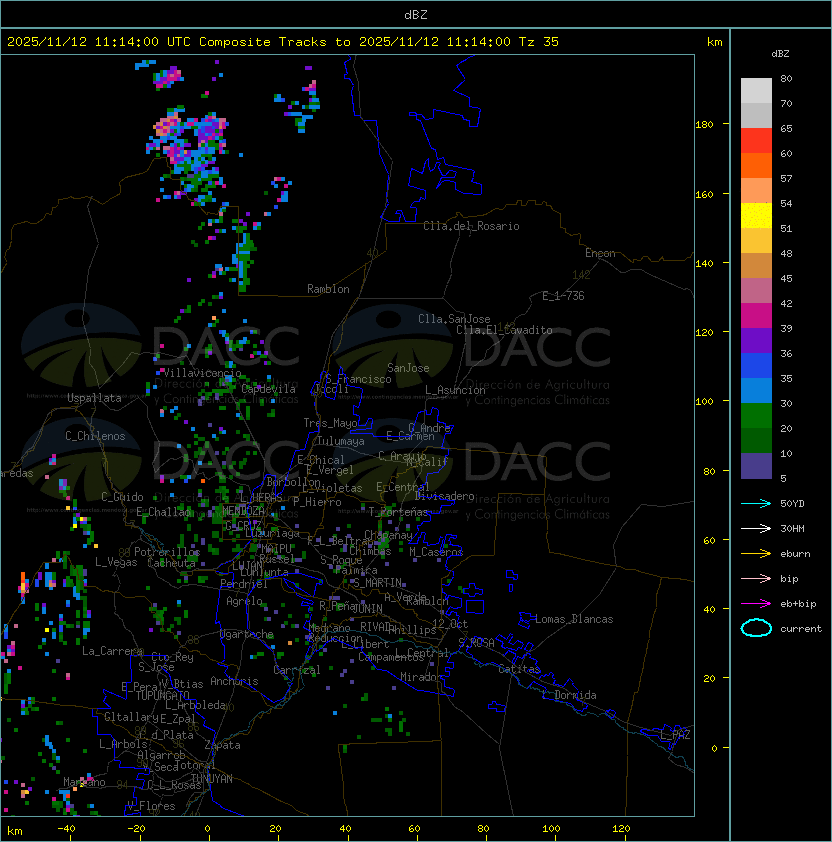Pick the magenta swatch in dBZ legend

(x=756, y=315)
